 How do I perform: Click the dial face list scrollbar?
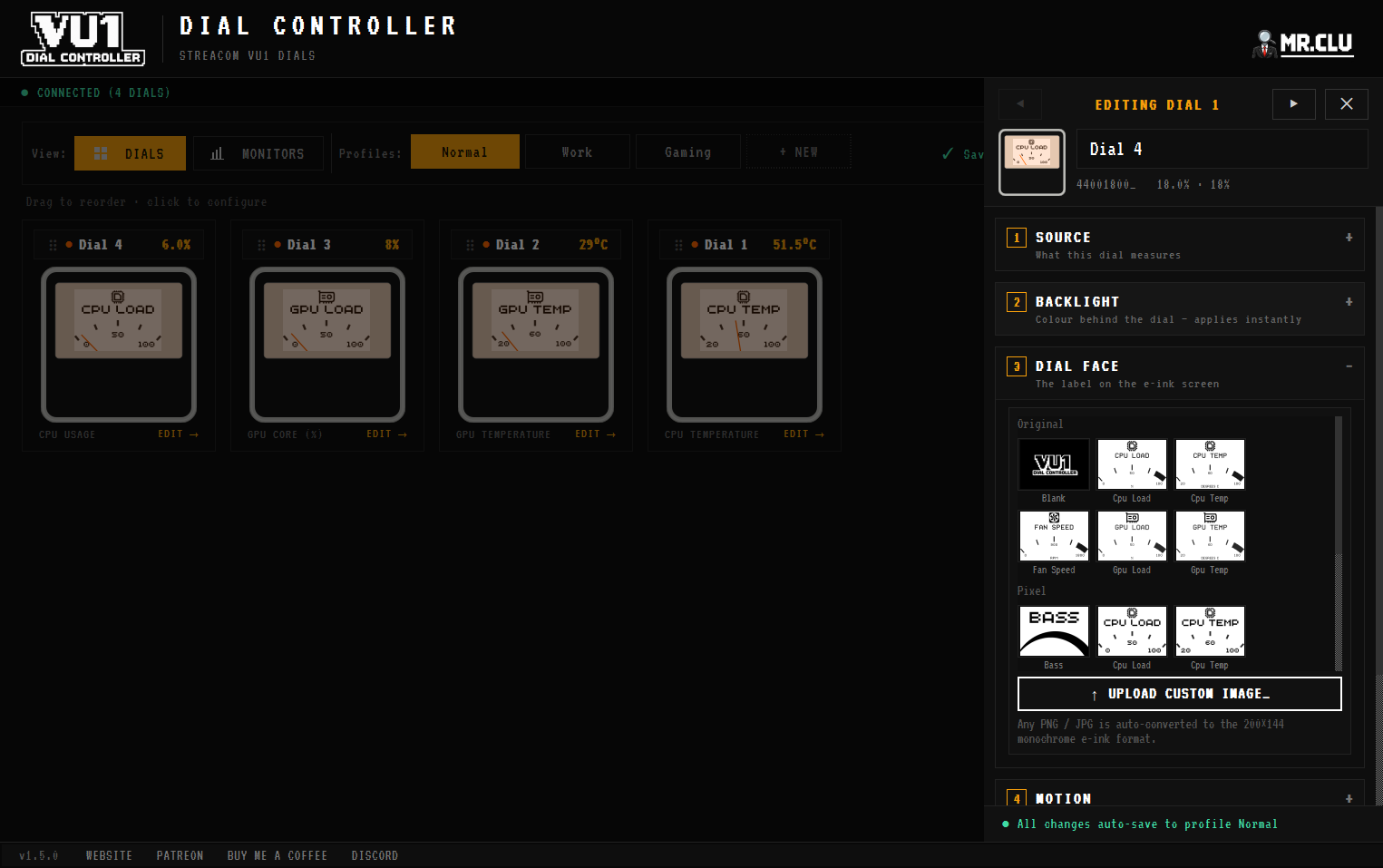tap(1338, 542)
